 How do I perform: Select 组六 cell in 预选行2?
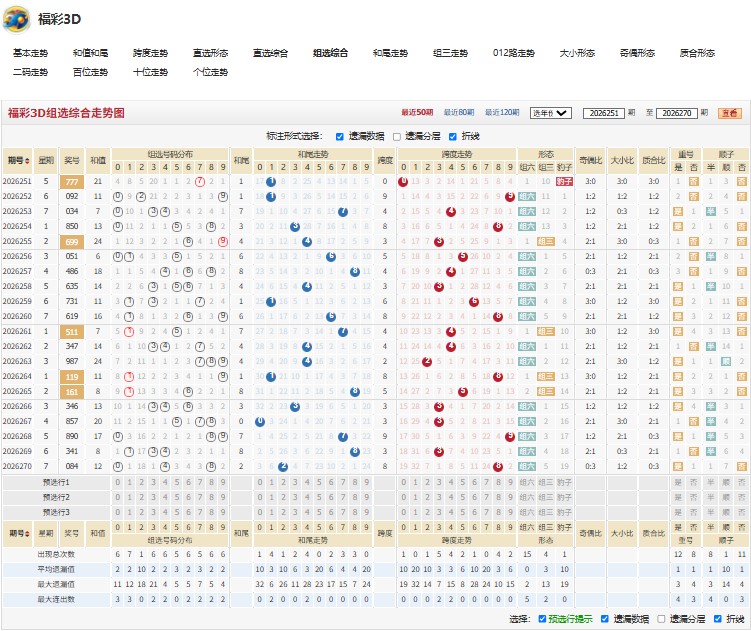527,497
